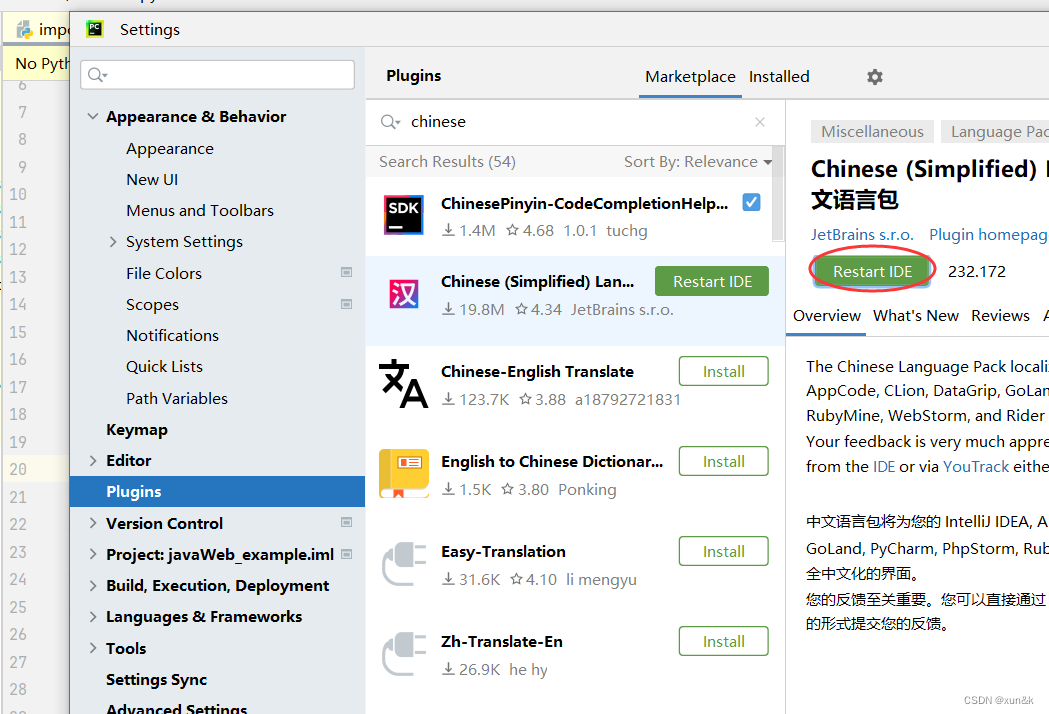Click the Language Pack tag
1049x714 pixels.
(x=995, y=132)
